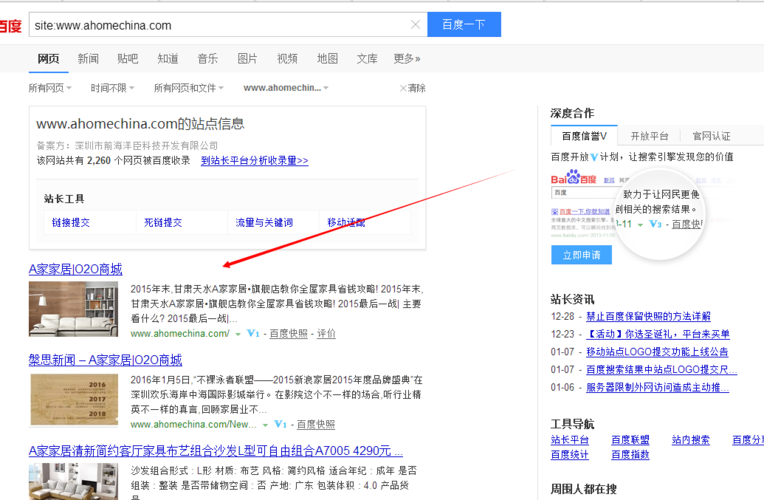This screenshot has height=500, width=764.
Task: Switch to the 贴吧 tab
Action: 128,59
